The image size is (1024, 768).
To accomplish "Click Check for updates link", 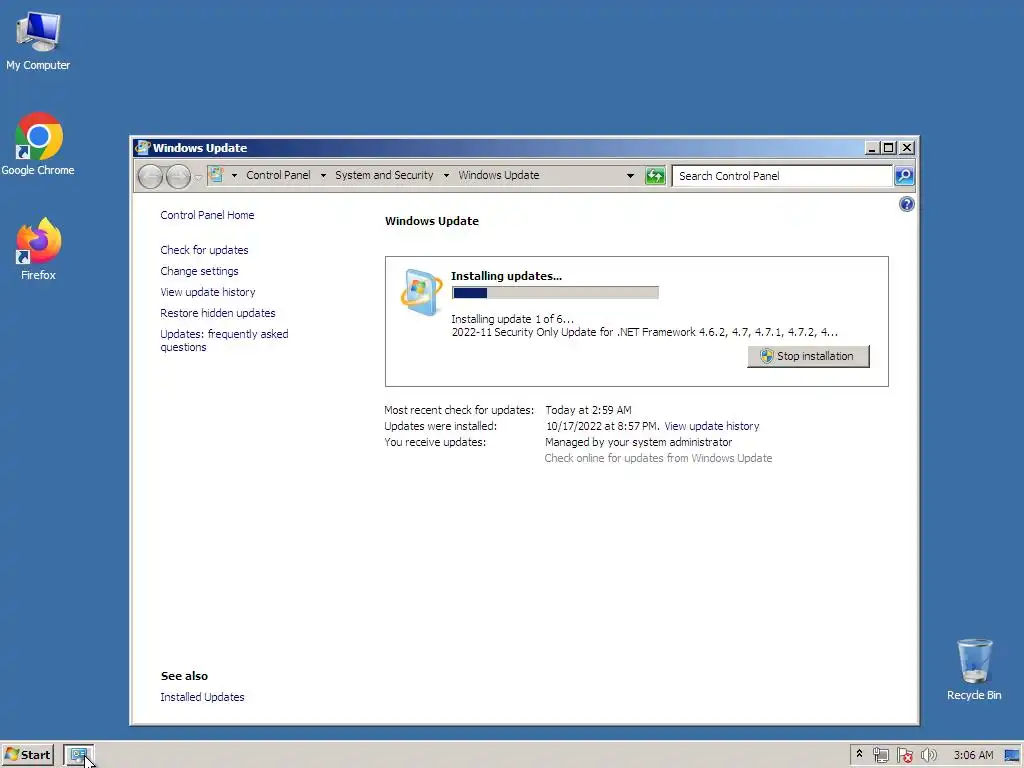I will coord(204,250).
